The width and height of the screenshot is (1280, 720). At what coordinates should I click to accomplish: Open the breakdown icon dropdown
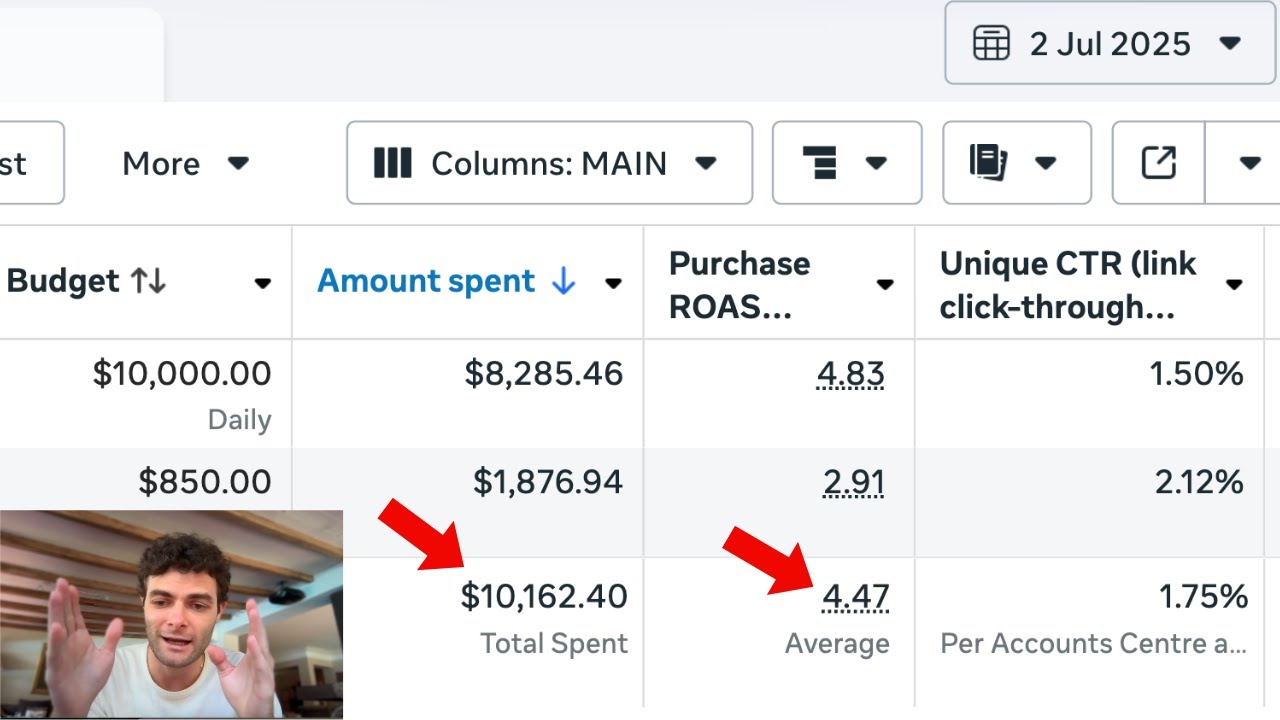point(847,163)
